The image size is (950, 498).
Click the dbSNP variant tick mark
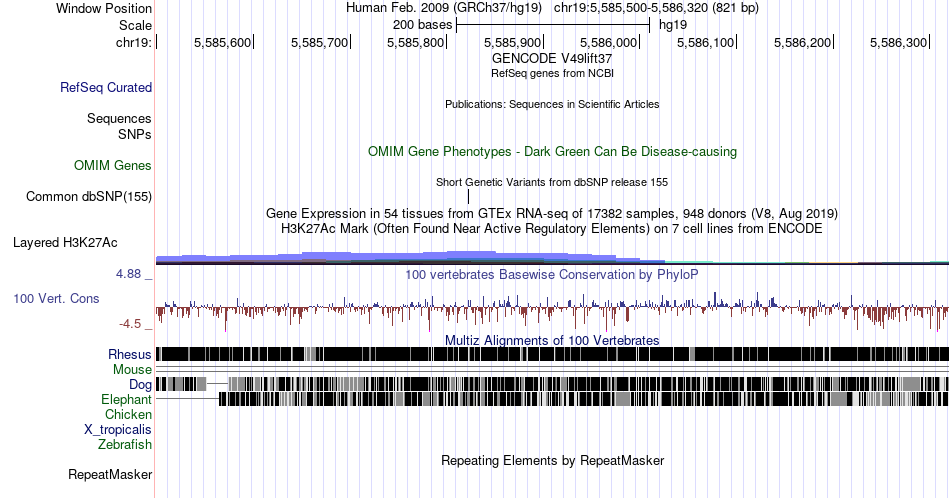click(468, 196)
